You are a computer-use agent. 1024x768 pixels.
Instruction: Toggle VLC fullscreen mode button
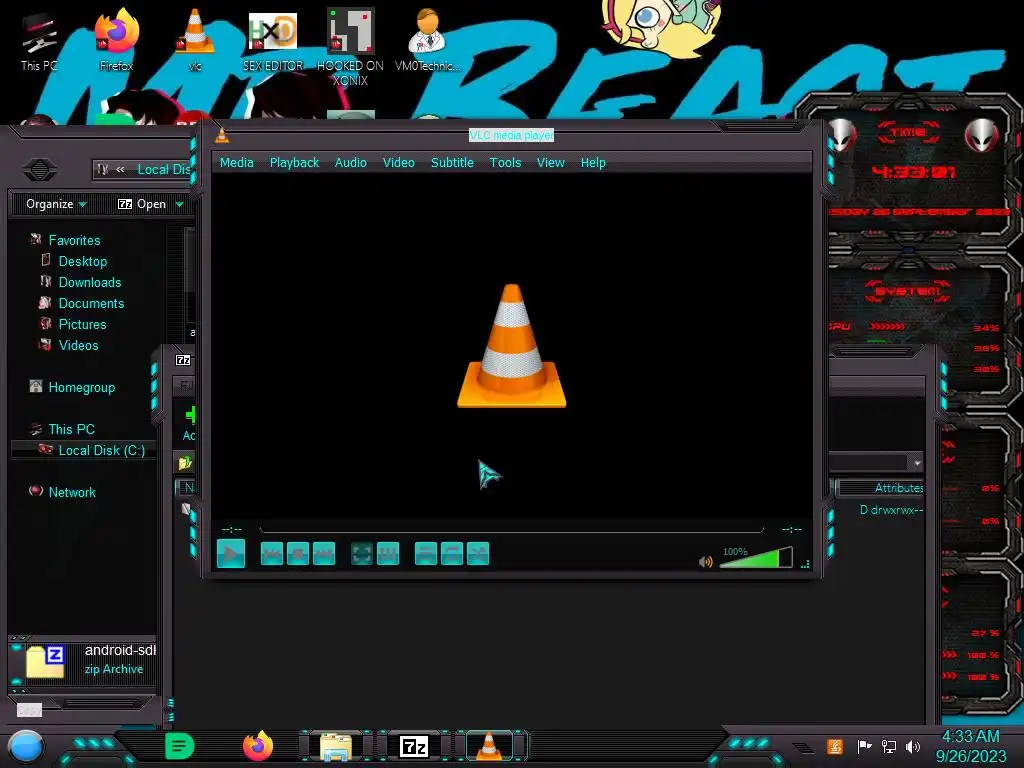click(x=362, y=554)
